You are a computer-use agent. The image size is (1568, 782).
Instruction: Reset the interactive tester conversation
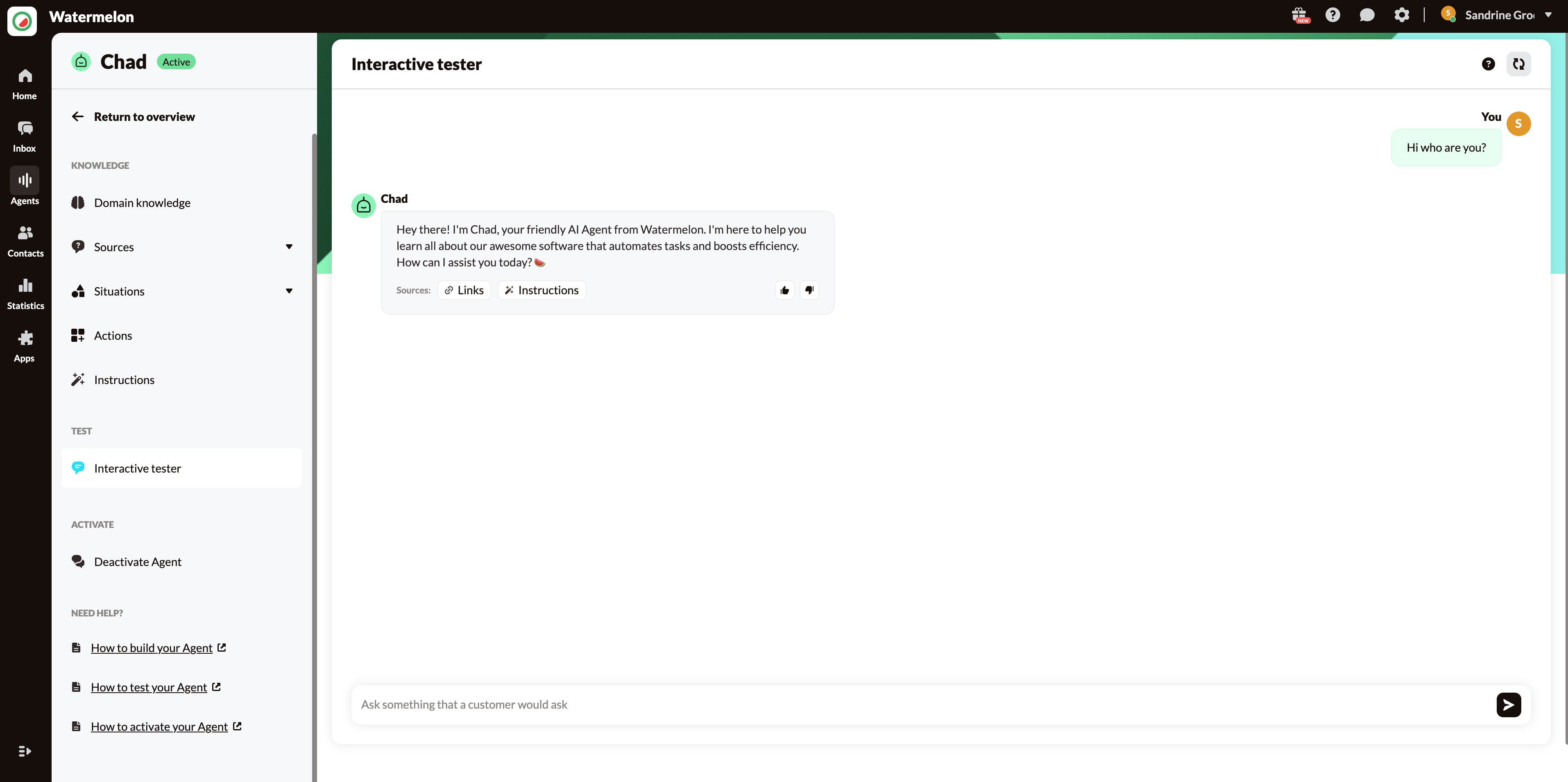pos(1519,64)
